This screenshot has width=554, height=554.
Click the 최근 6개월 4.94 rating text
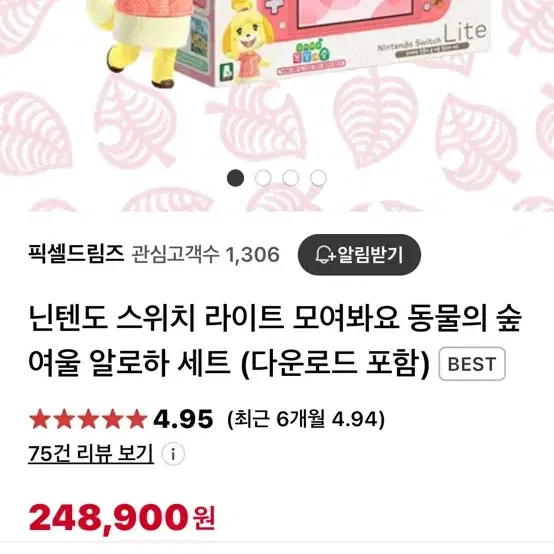tap(306, 419)
